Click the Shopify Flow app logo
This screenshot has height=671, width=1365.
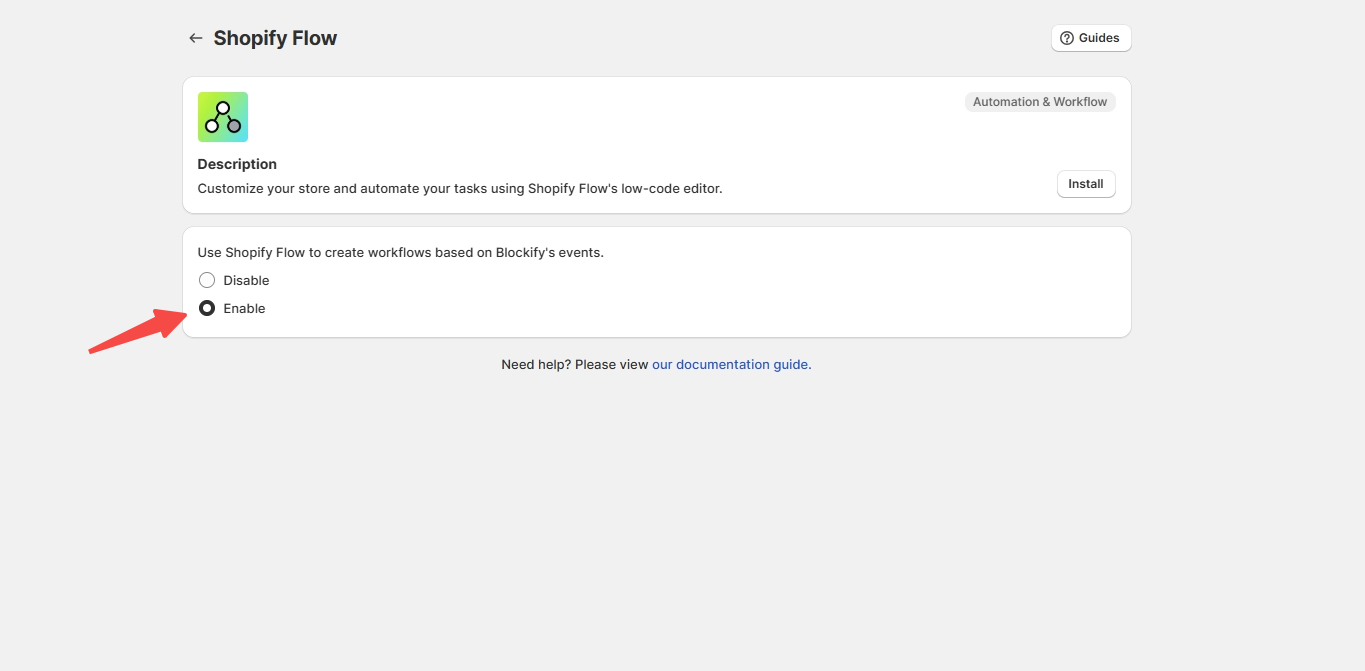tap(223, 117)
